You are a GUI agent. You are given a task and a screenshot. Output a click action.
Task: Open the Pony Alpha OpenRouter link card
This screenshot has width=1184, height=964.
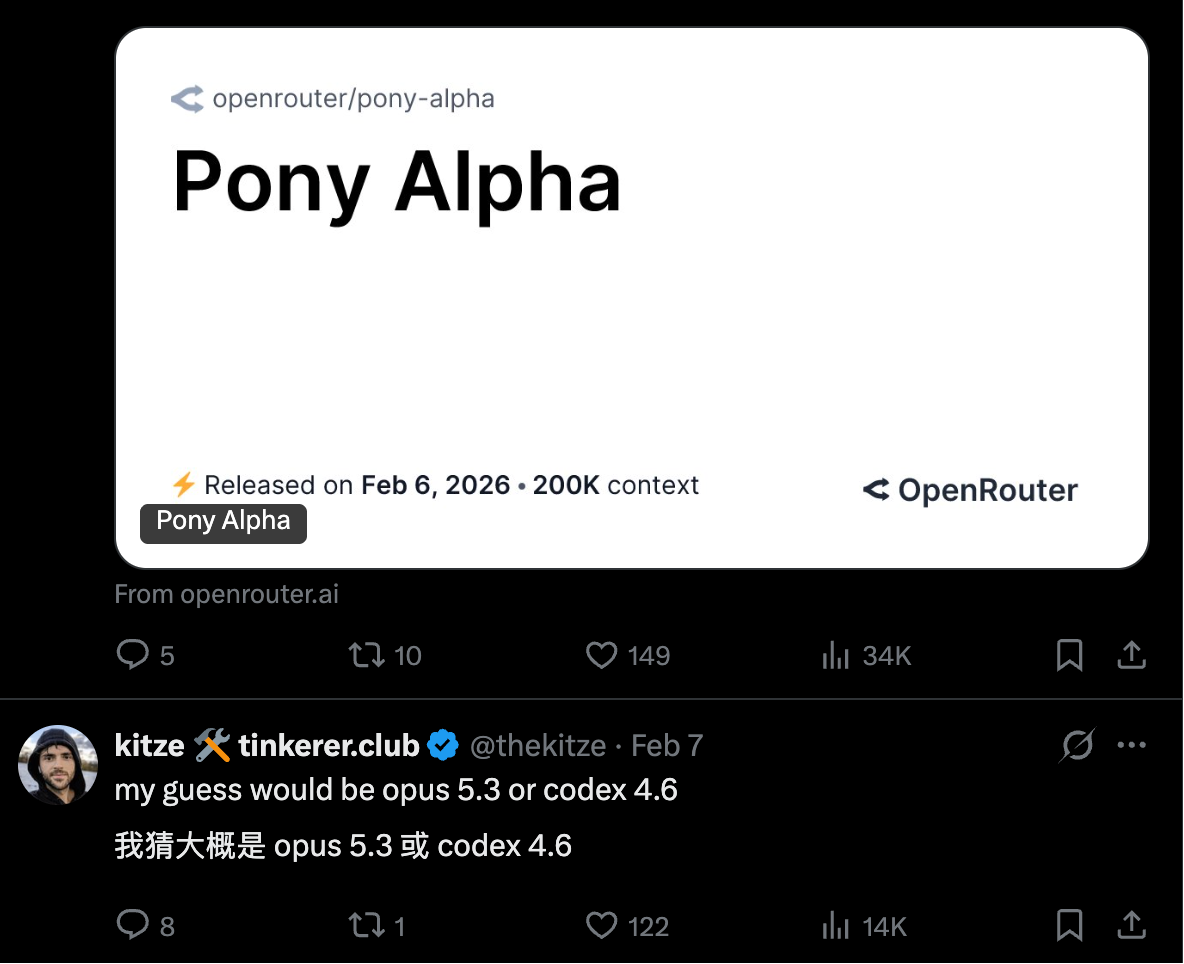click(x=632, y=298)
